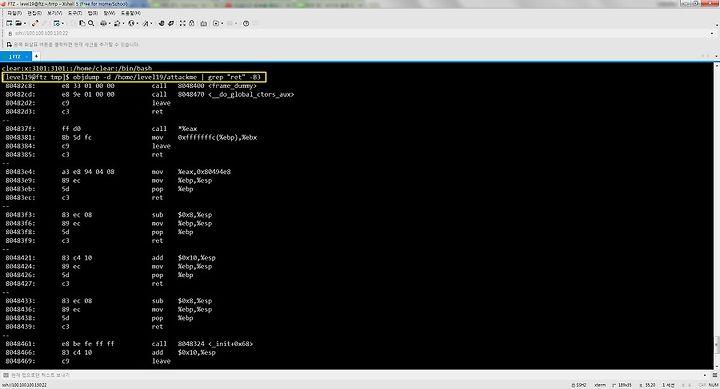Image resolution: width=720 pixels, height=389 pixels.
Task: Click the terminal vertical scrollbar
Action: tap(716, 216)
